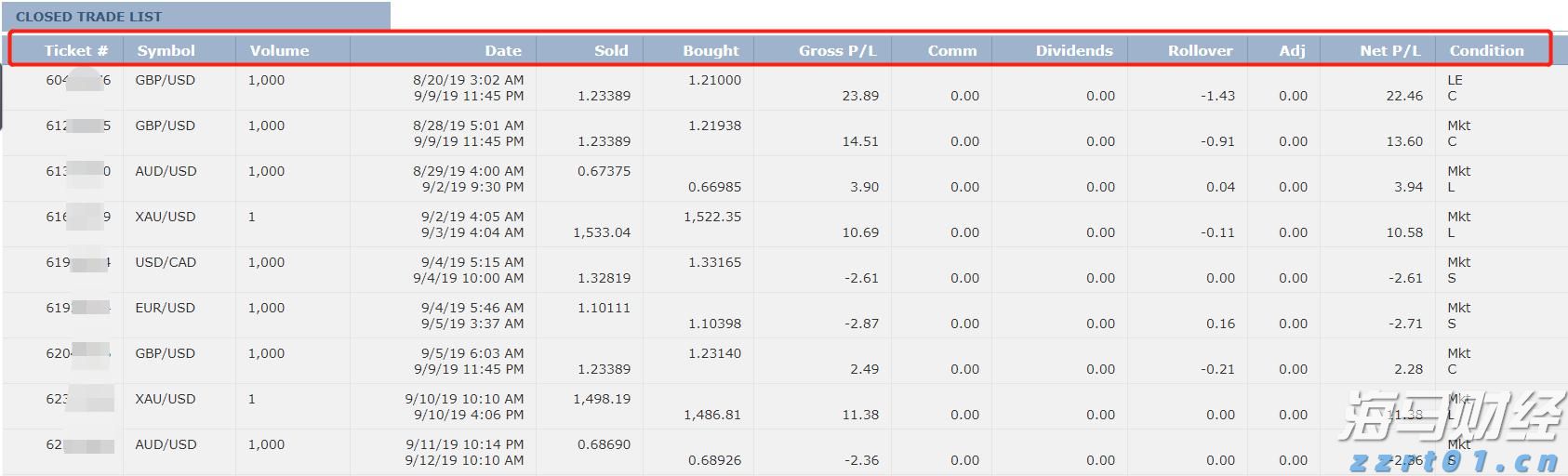Click the 1,533.04 sold price cell
Viewport: 1568px width, 476px height.
click(x=602, y=232)
